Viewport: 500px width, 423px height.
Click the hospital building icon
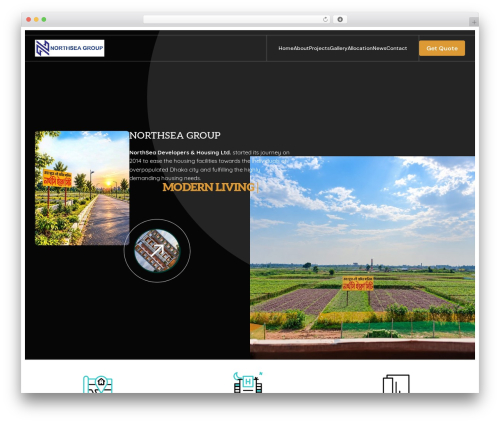(248, 382)
